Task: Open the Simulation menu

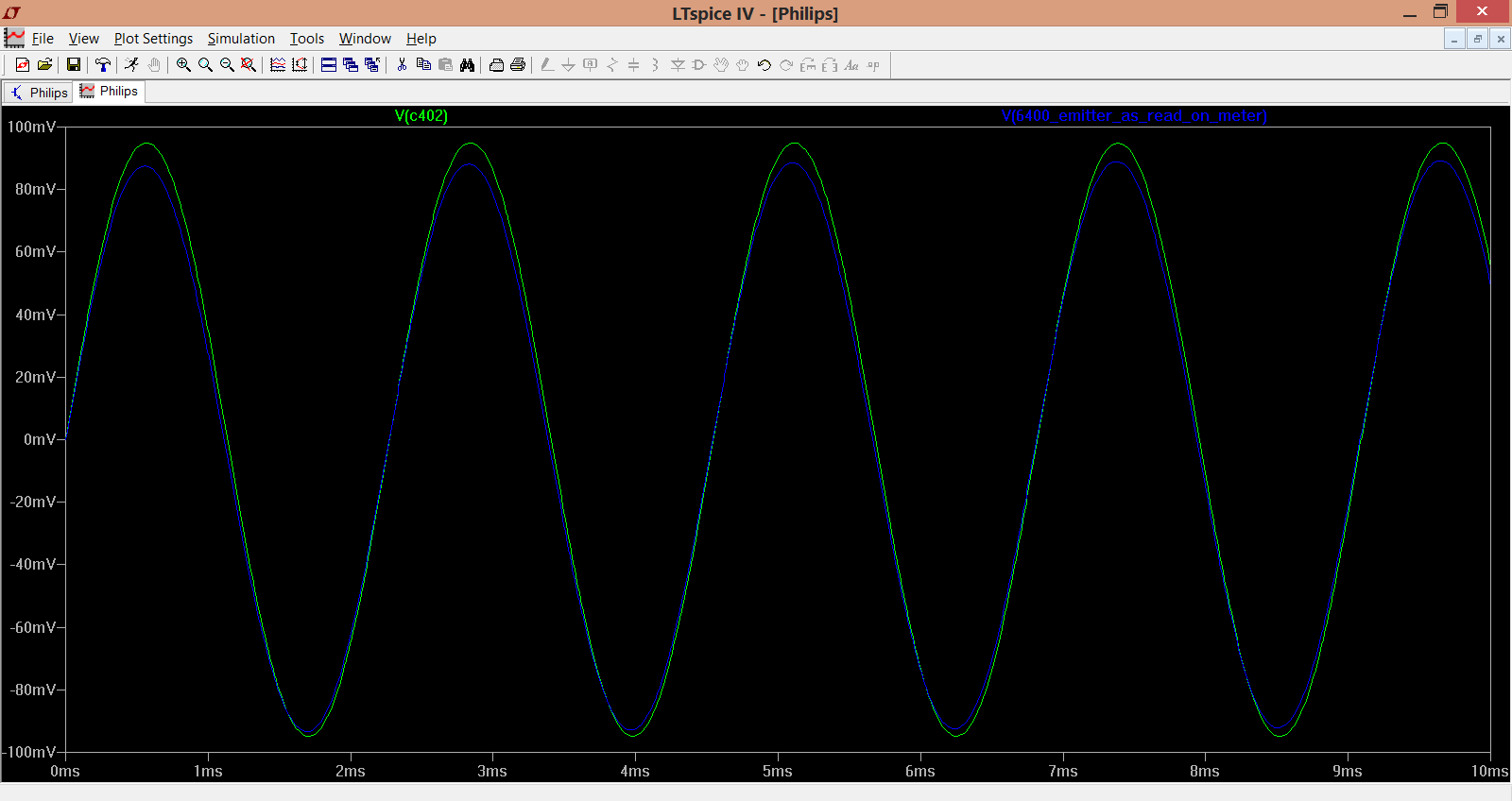Action: (x=241, y=39)
